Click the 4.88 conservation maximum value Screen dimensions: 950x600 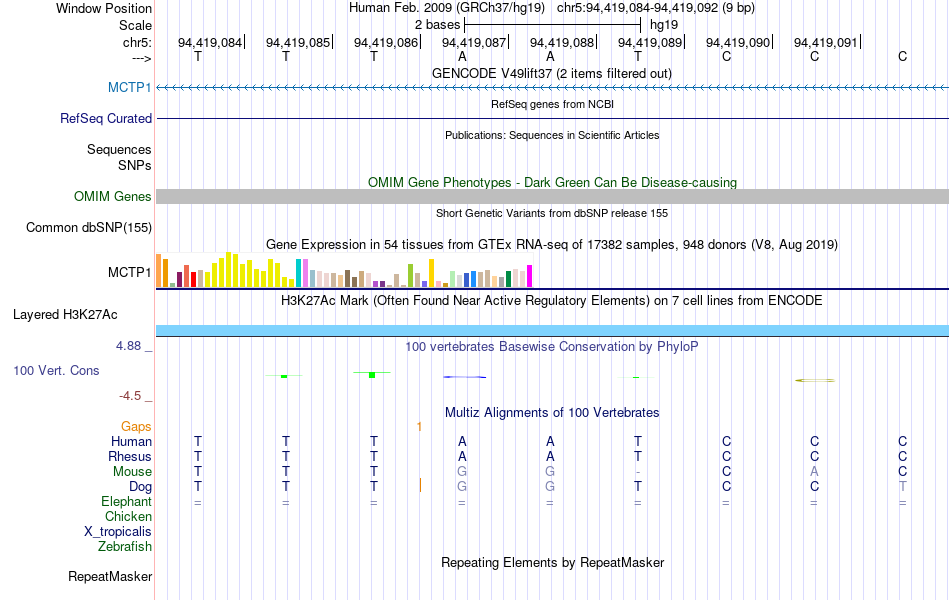click(128, 345)
